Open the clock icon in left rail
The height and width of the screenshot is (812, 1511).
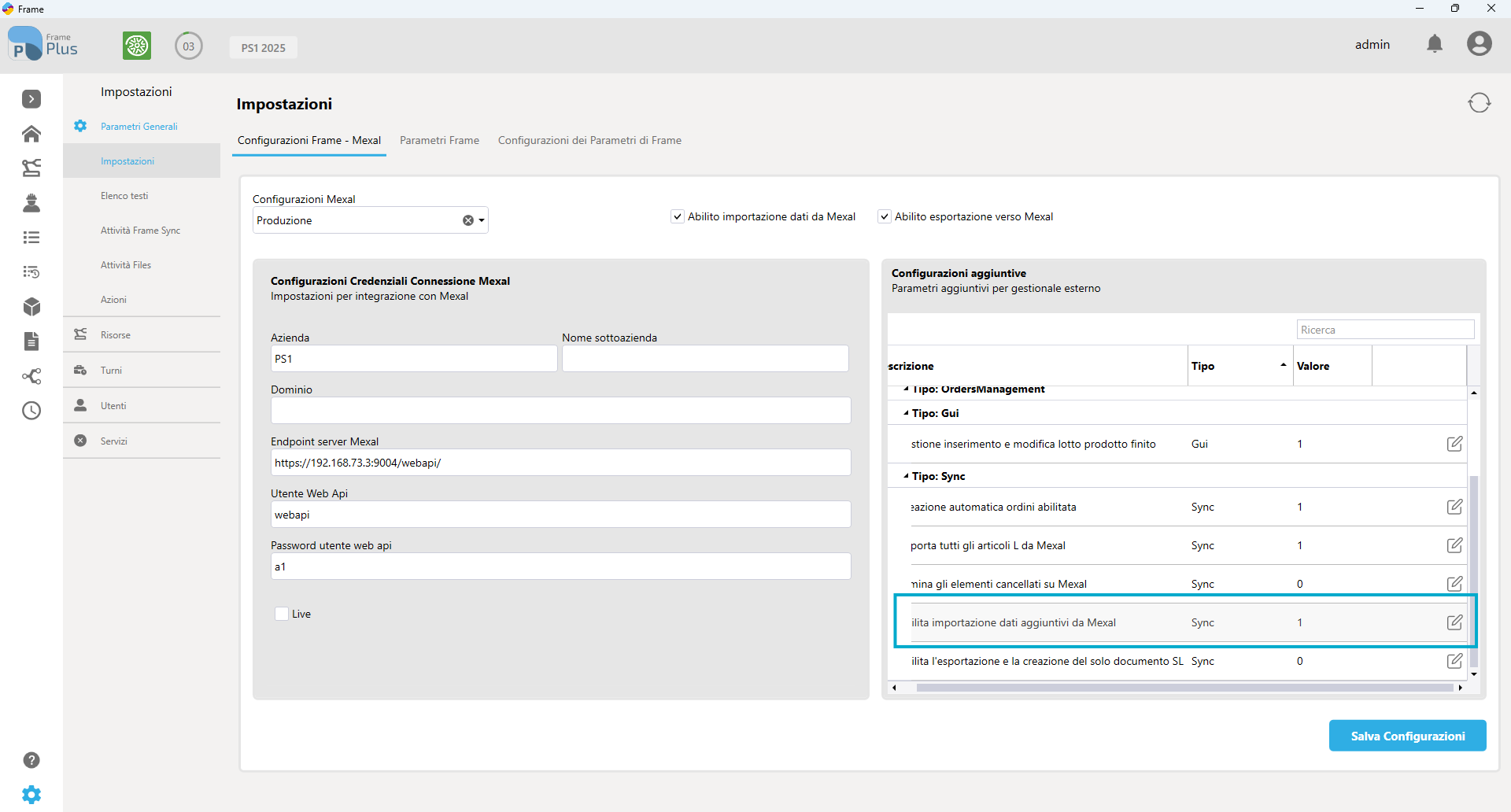[31, 411]
